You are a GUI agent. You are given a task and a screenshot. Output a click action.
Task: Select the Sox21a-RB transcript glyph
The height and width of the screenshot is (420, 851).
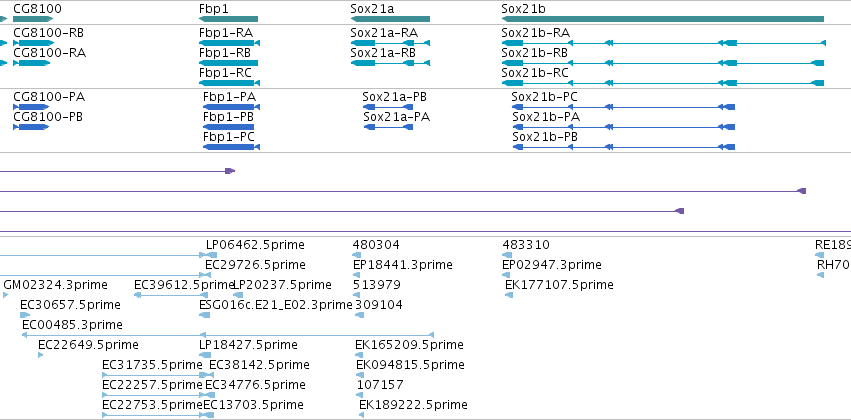(x=390, y=63)
